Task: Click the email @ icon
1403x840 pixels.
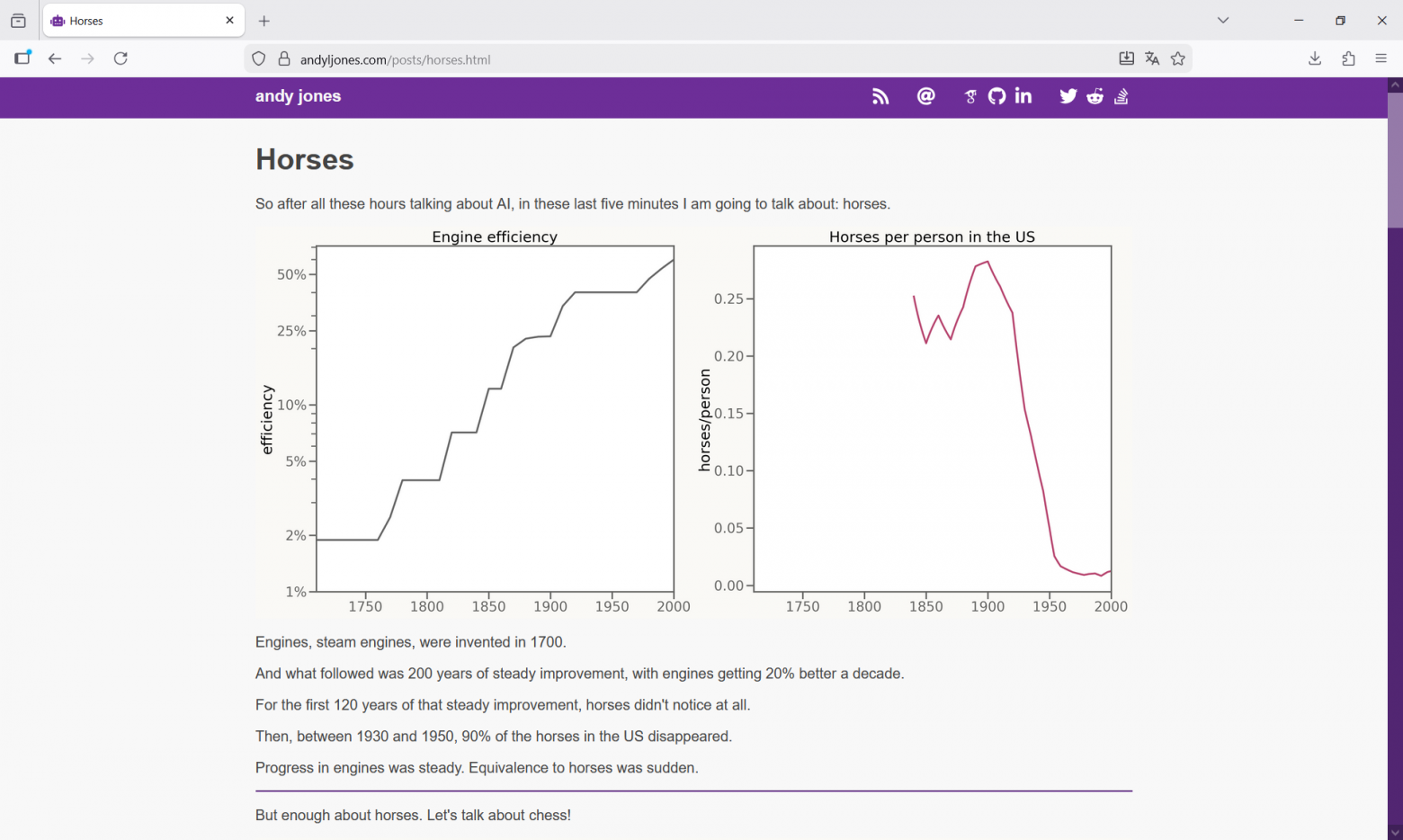Action: tap(925, 96)
